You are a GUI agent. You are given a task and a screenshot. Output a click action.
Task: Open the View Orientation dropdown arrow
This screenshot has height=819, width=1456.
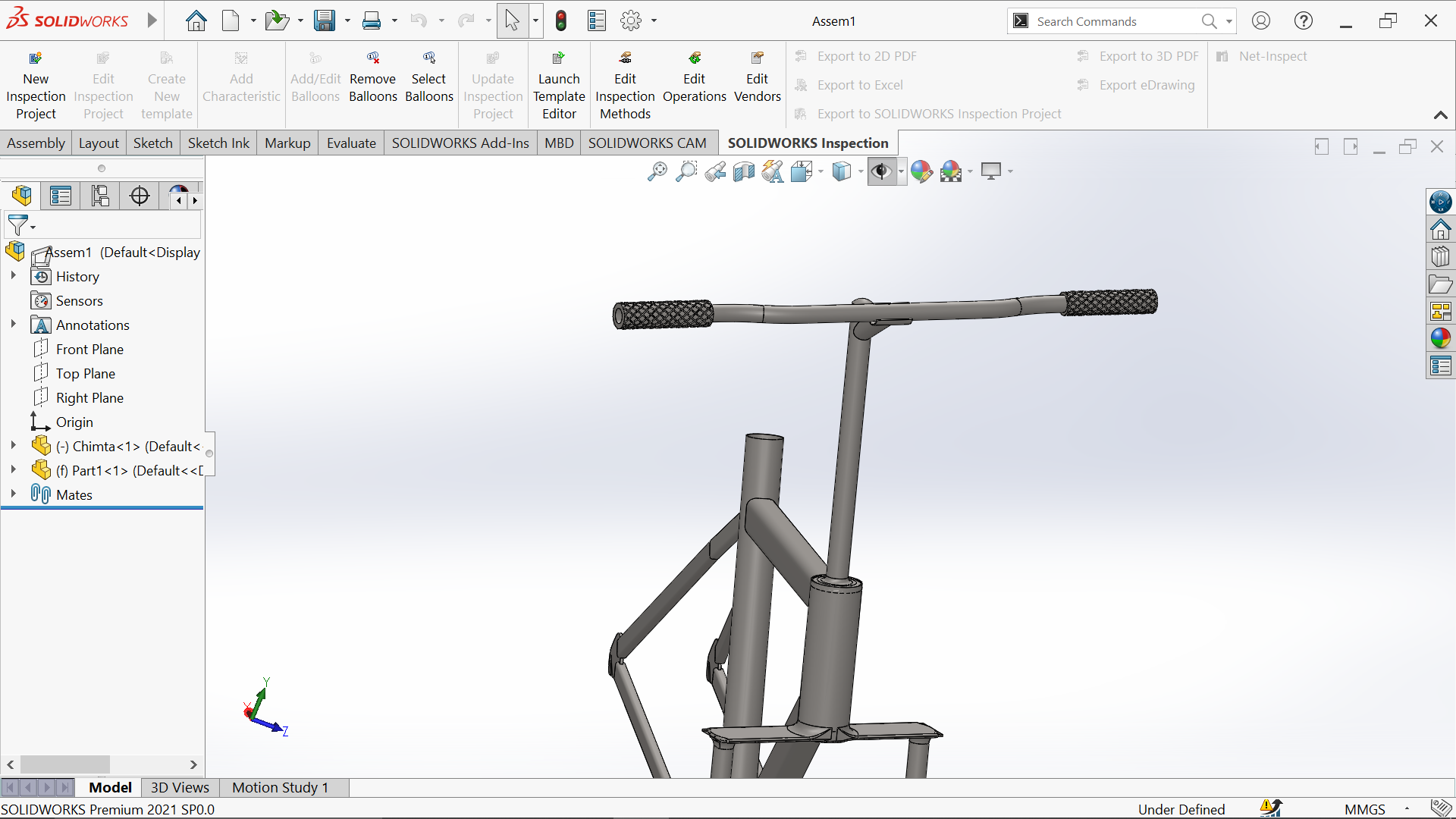[821, 172]
